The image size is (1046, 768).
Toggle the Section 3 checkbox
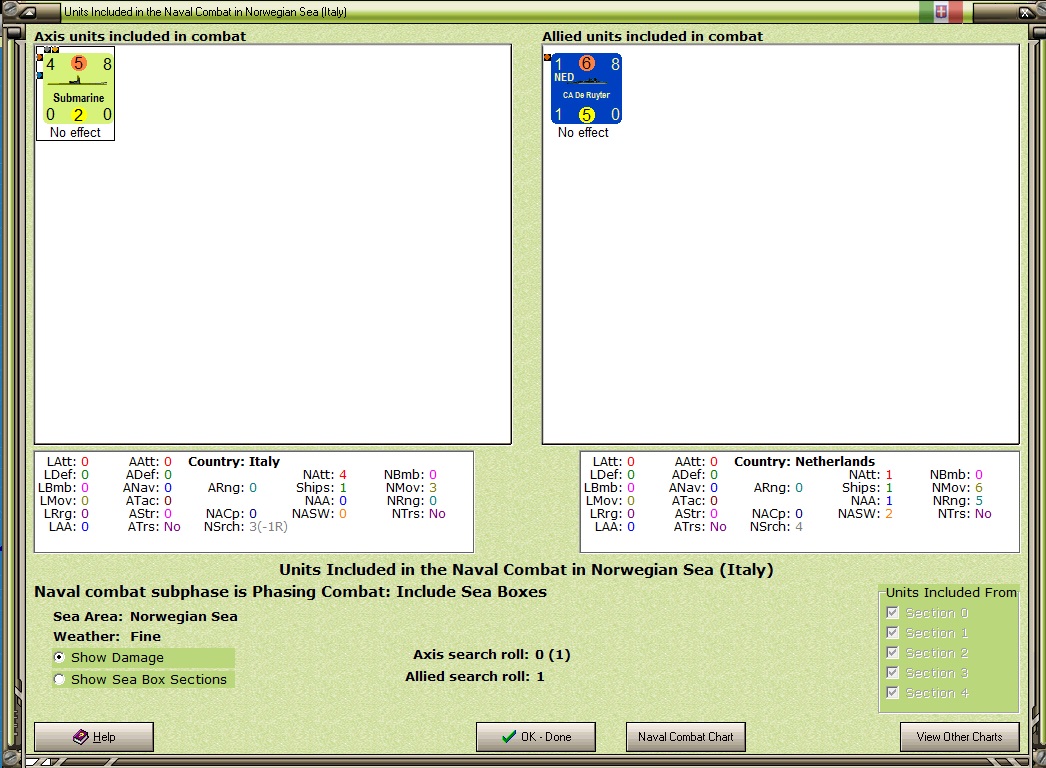click(x=893, y=673)
